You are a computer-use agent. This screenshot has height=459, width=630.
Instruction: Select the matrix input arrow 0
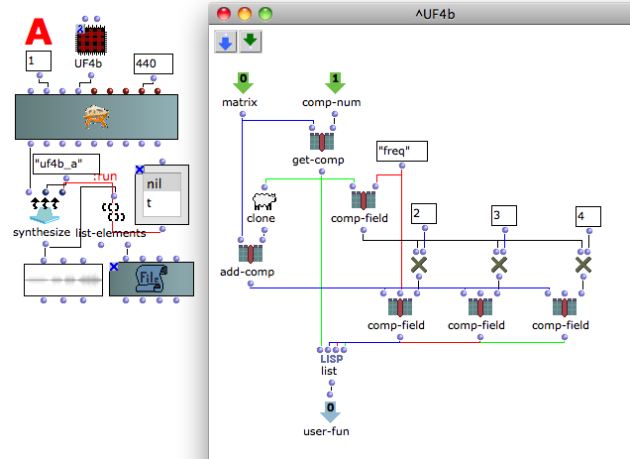(x=243, y=83)
